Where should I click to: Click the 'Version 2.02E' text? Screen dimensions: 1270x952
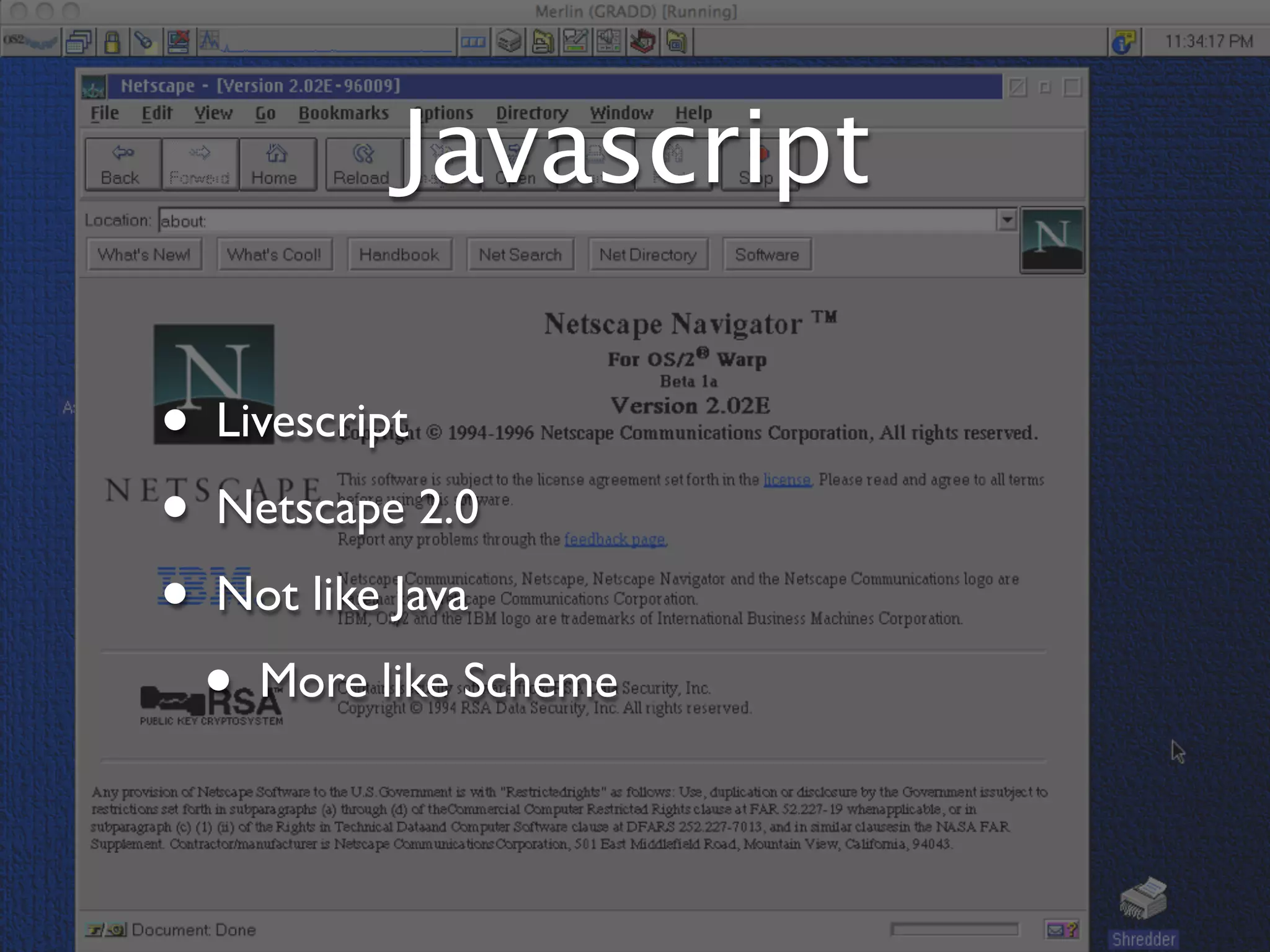[690, 405]
